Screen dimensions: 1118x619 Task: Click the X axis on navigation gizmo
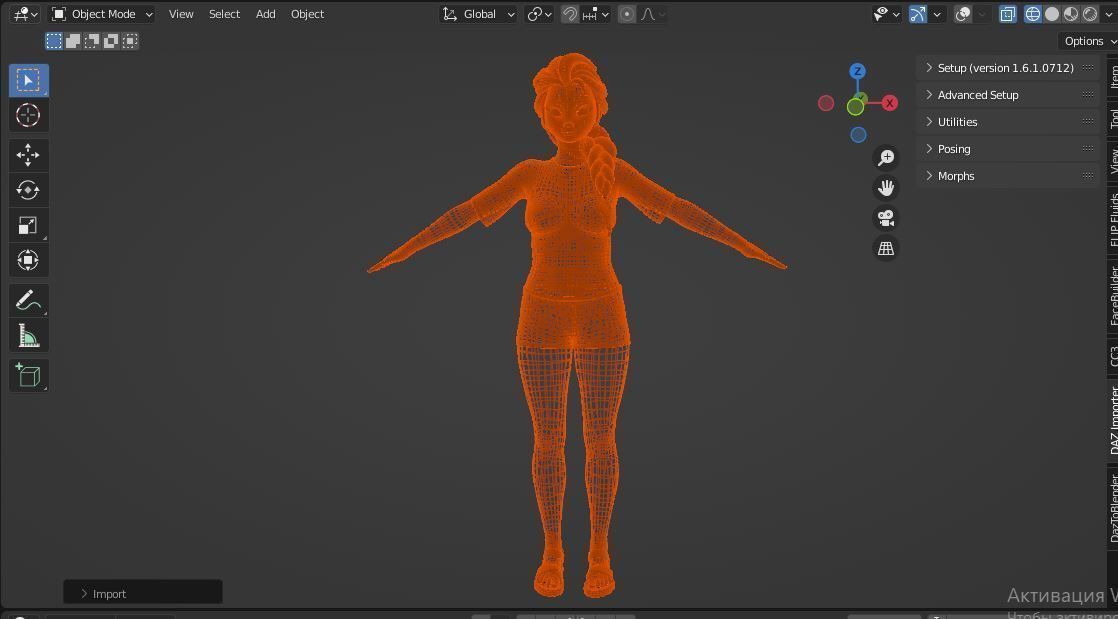pos(890,103)
